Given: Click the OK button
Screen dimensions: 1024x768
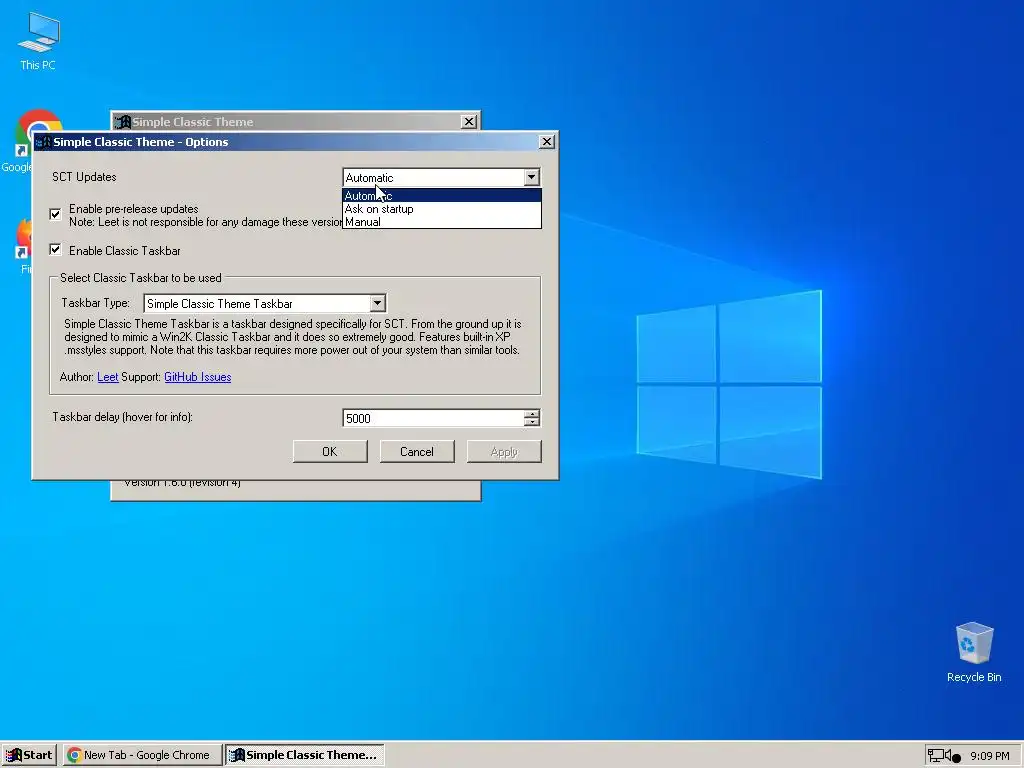Looking at the screenshot, I should pos(330,451).
